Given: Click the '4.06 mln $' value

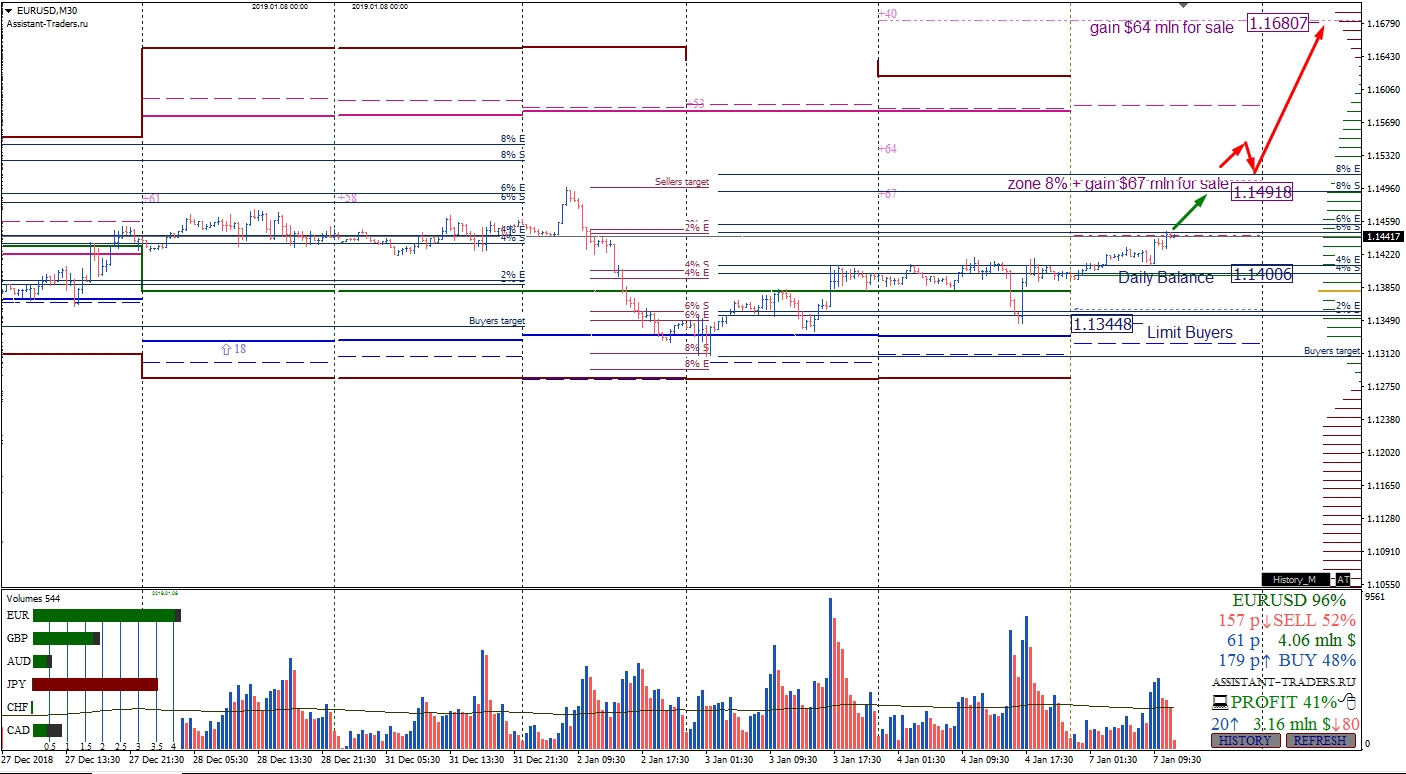Looking at the screenshot, I should click(1318, 641).
